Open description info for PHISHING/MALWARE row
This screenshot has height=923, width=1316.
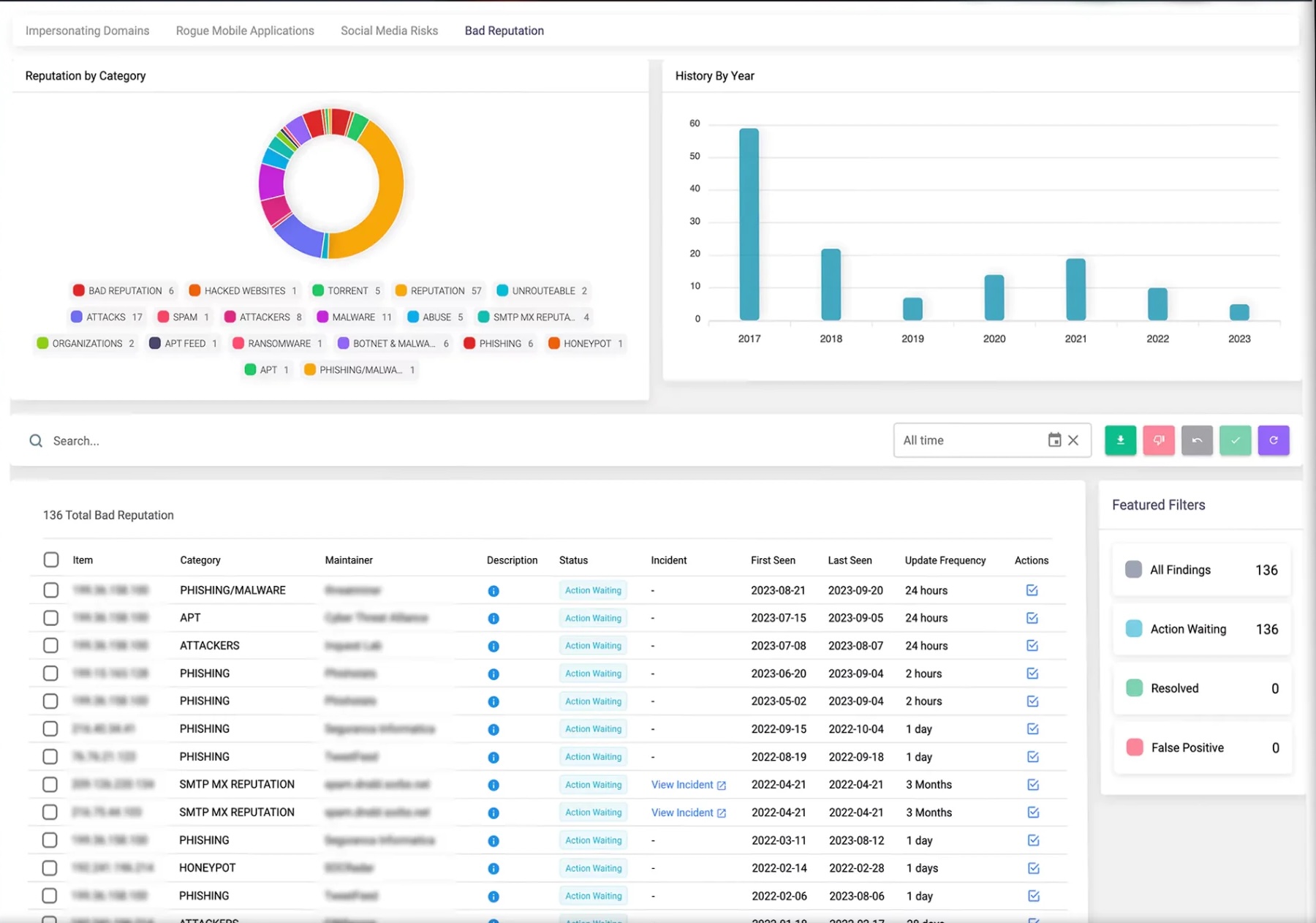(x=494, y=591)
